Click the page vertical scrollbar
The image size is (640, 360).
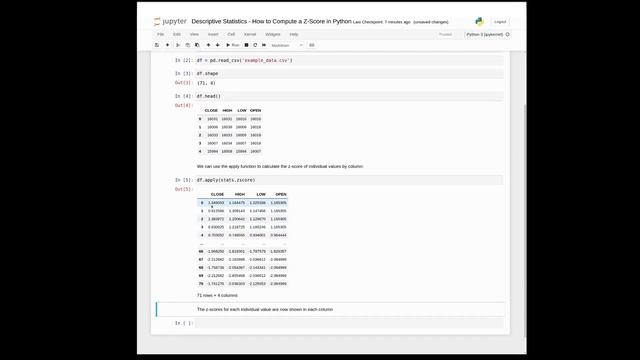coord(525,220)
